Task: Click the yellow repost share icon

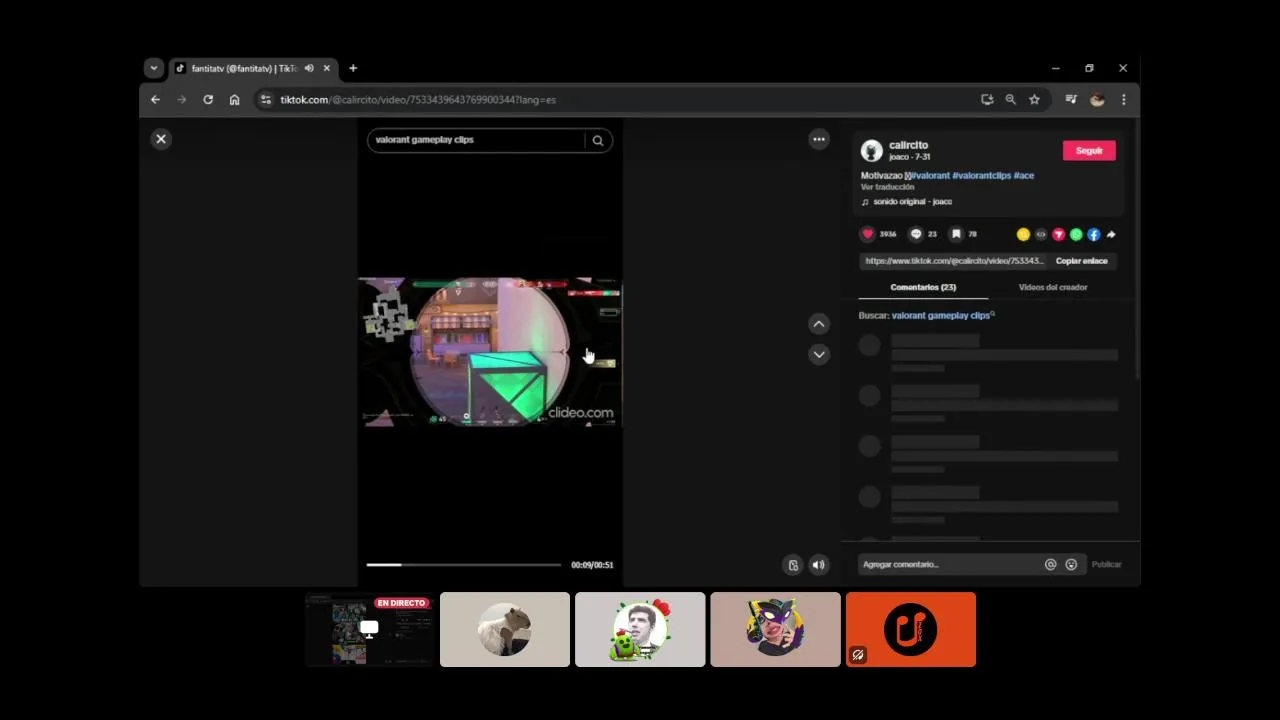Action: click(x=1023, y=234)
